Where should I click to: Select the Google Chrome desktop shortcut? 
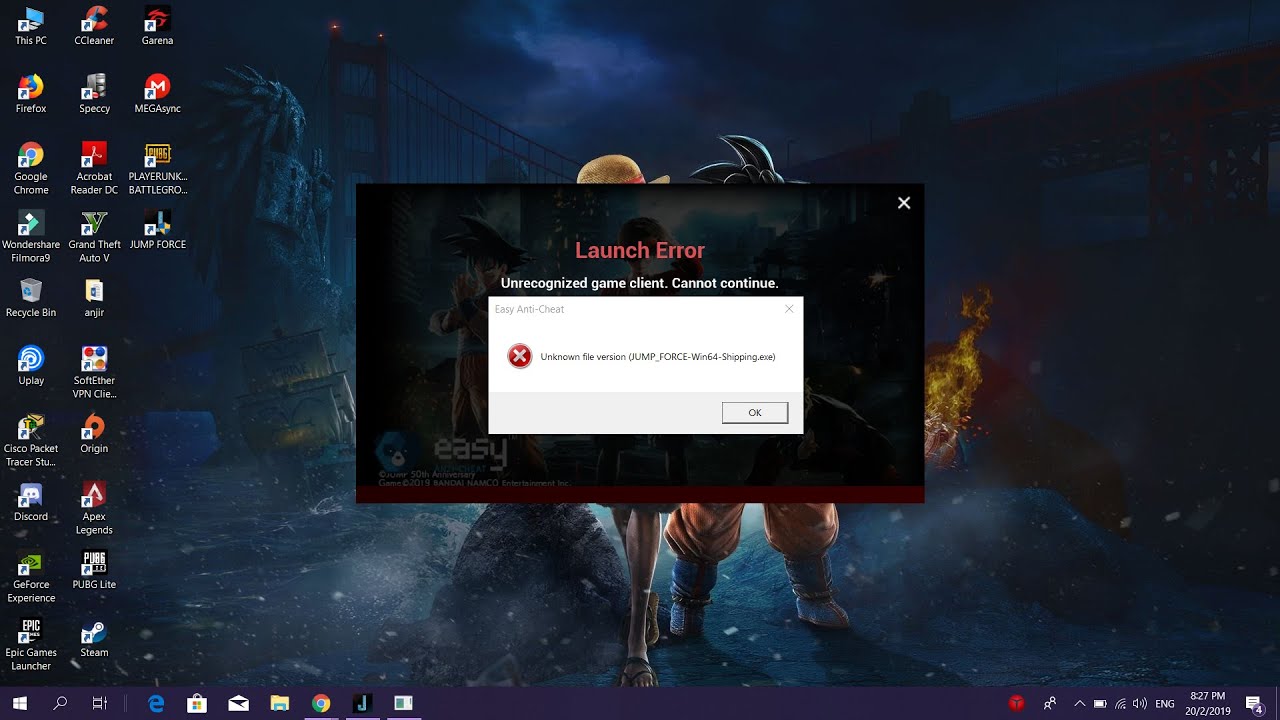click(x=31, y=168)
